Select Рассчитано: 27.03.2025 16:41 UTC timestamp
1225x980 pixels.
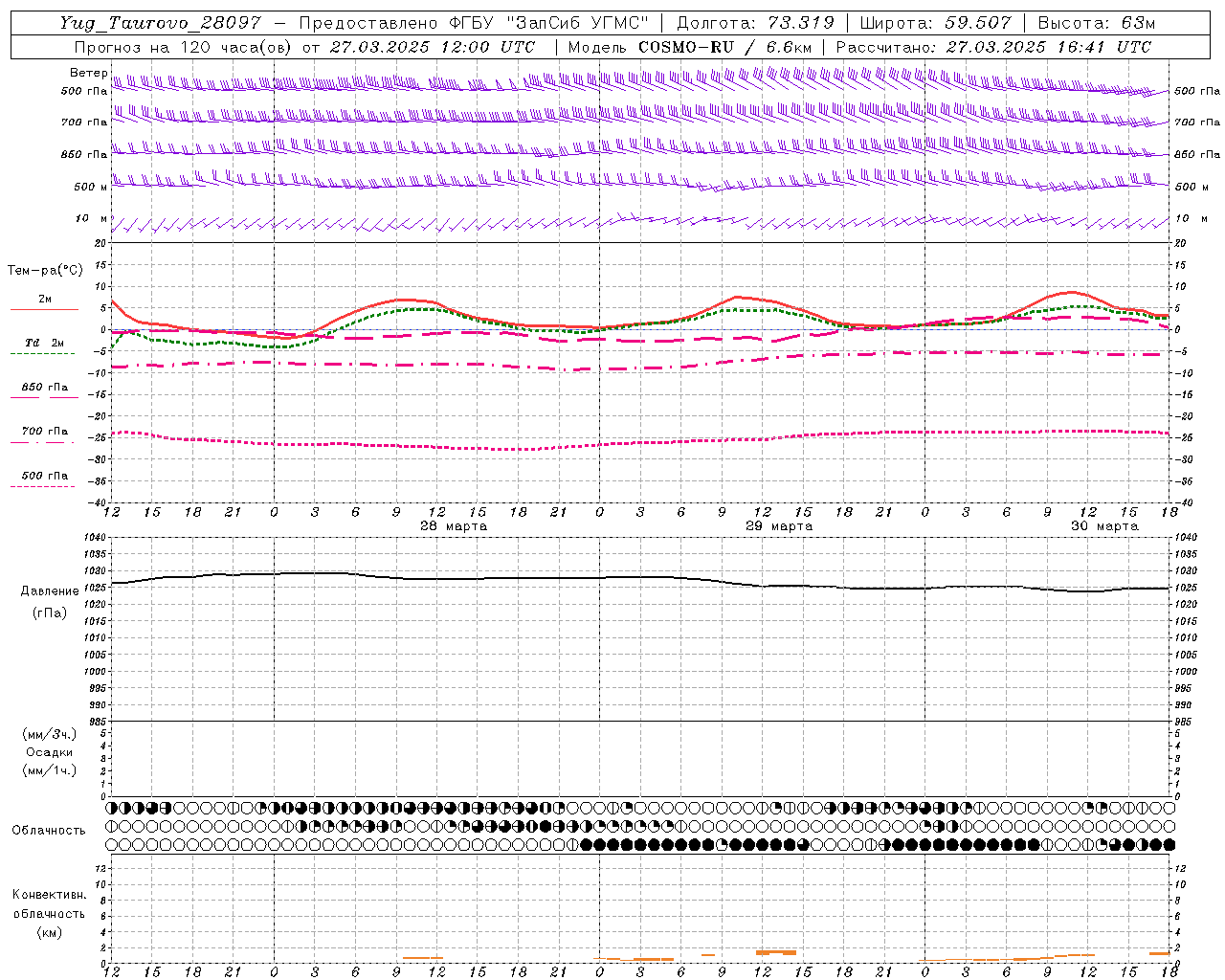click(x=993, y=47)
